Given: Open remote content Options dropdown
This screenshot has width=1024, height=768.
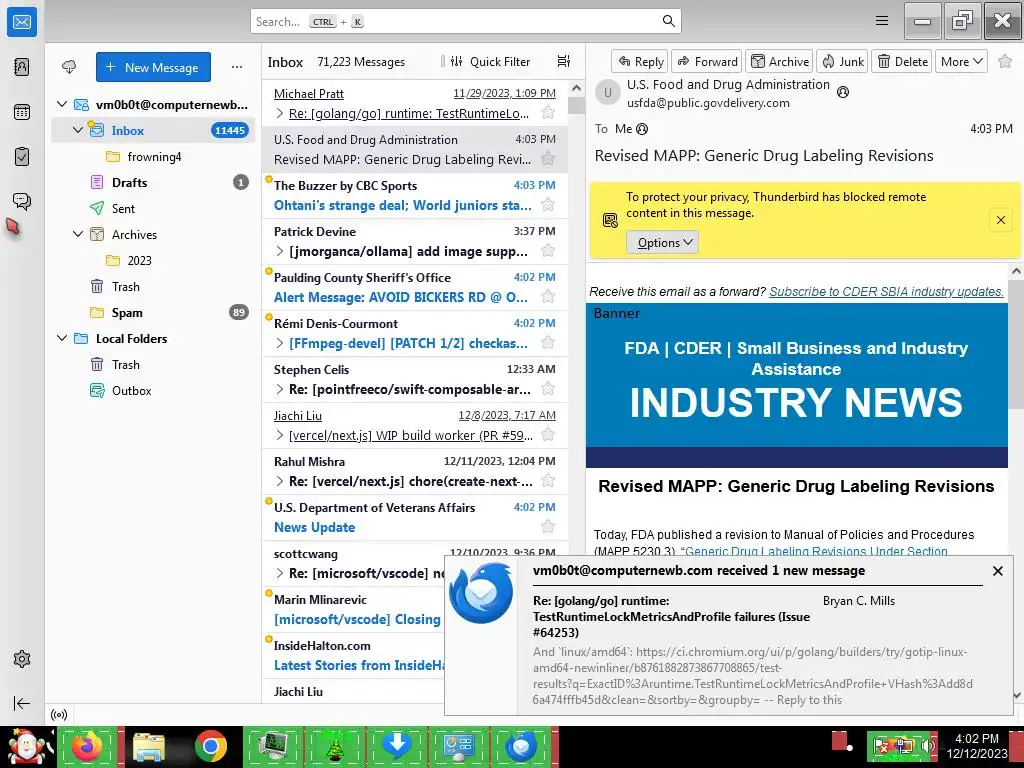Looking at the screenshot, I should (662, 242).
